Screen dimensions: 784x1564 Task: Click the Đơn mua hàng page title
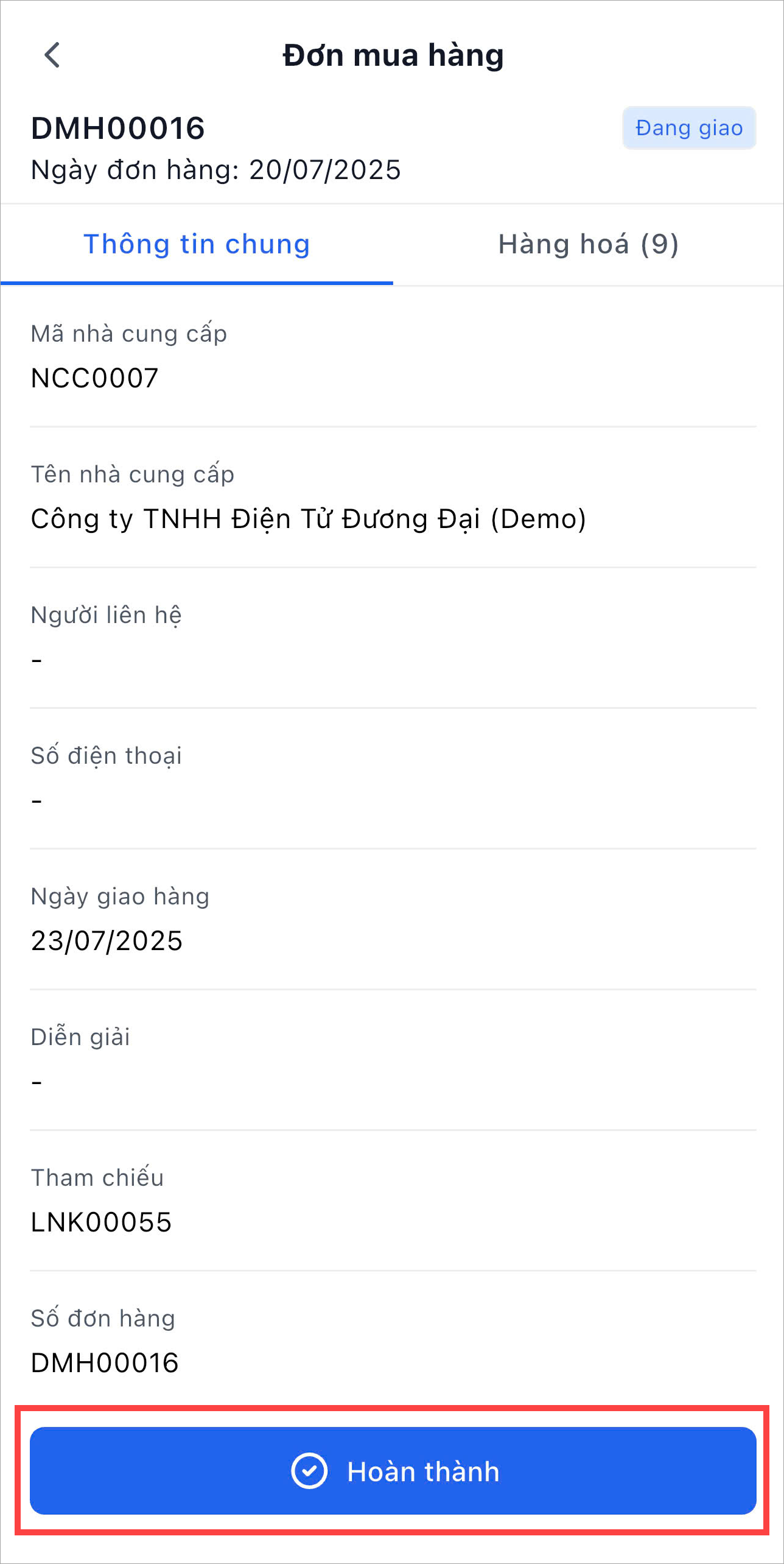[x=393, y=55]
